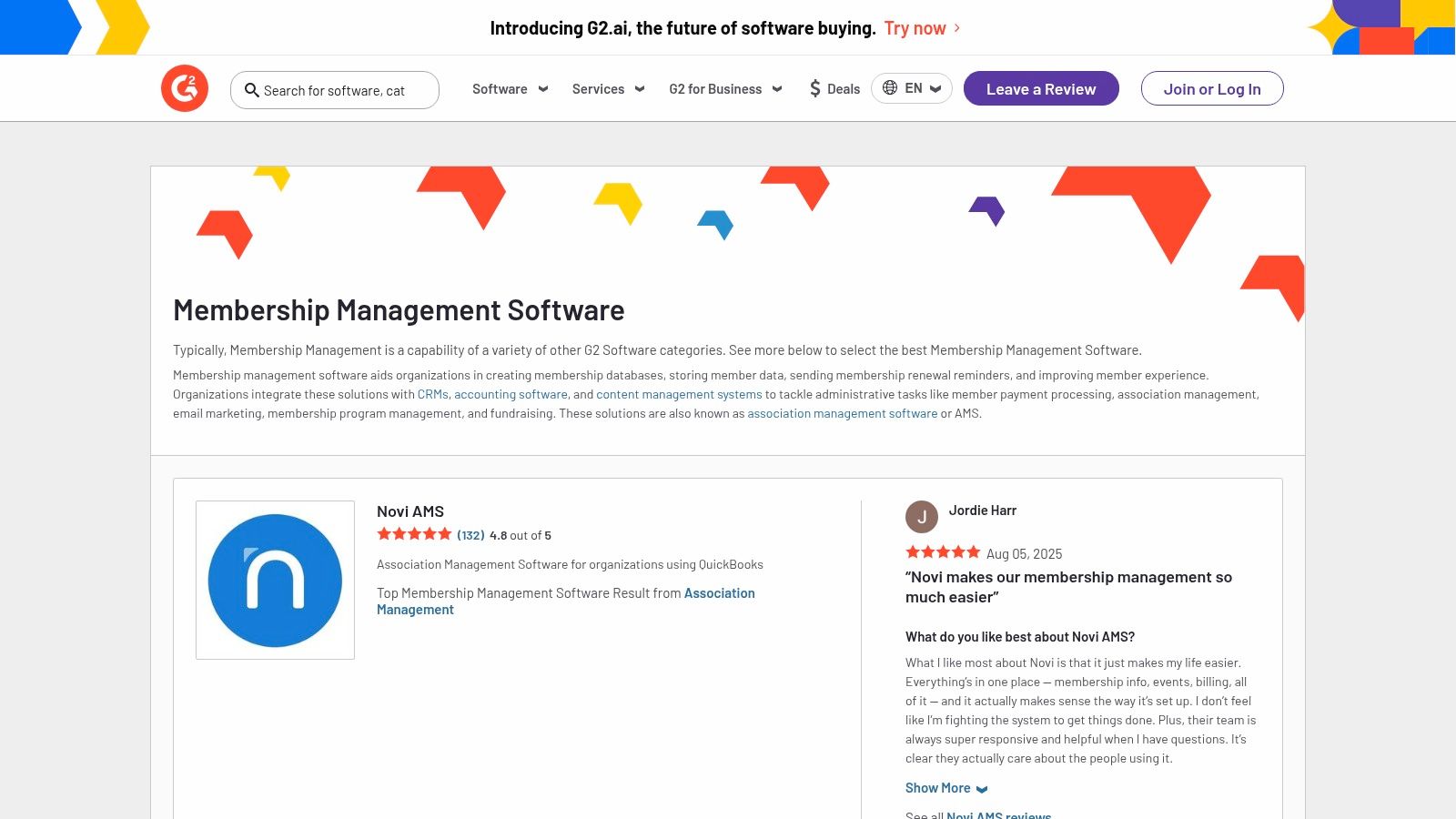Image resolution: width=1456 pixels, height=819 pixels.
Task: Open the Services dropdown menu
Action: (608, 89)
